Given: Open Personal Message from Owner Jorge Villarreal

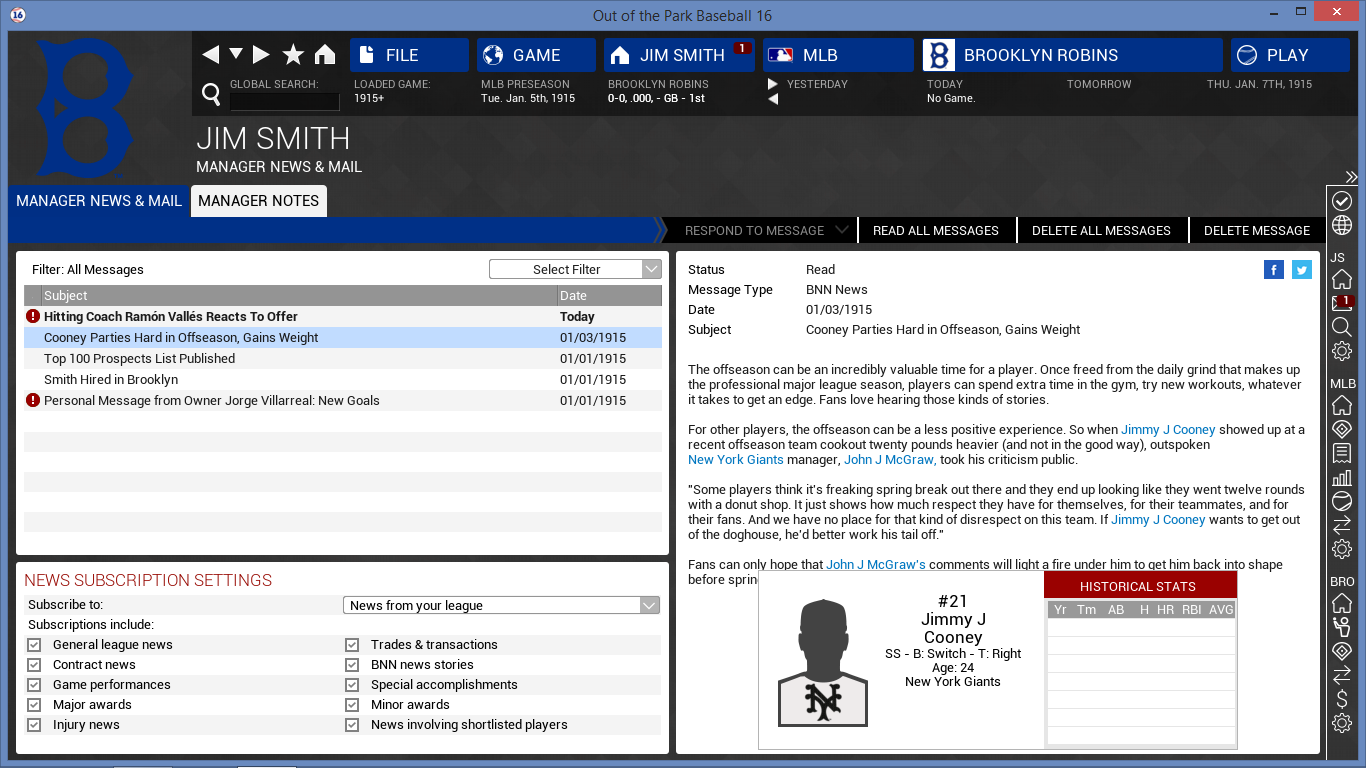Looking at the screenshot, I should (343, 401).
